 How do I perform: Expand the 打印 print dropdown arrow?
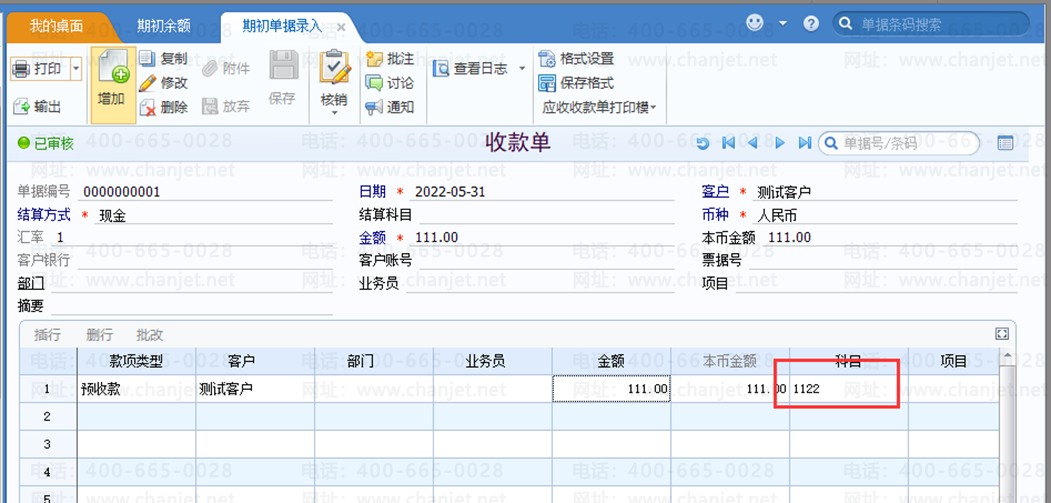76,69
